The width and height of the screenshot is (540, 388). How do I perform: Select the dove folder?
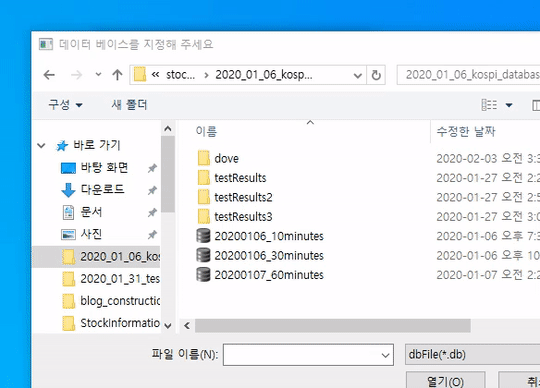pyautogui.click(x=226, y=158)
